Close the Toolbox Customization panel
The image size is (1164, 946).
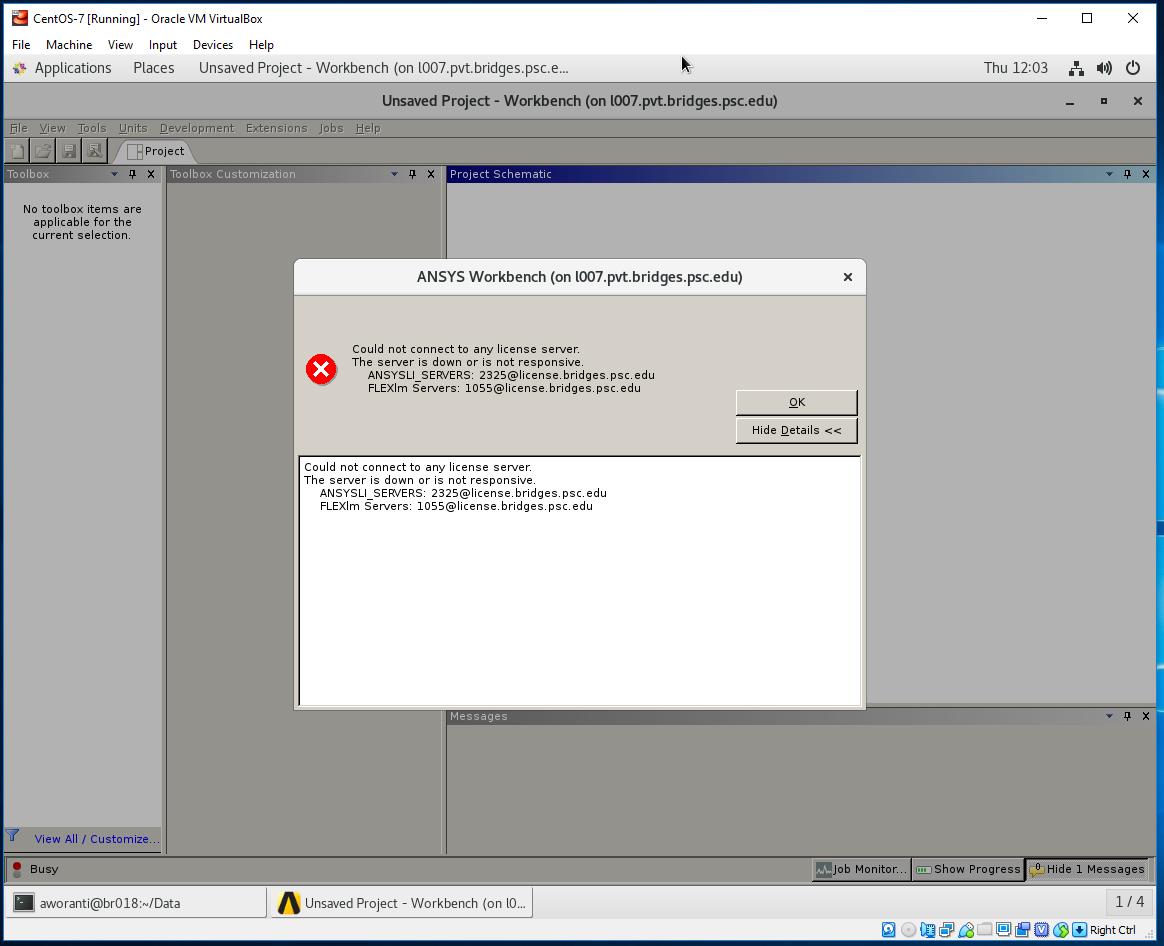431,174
